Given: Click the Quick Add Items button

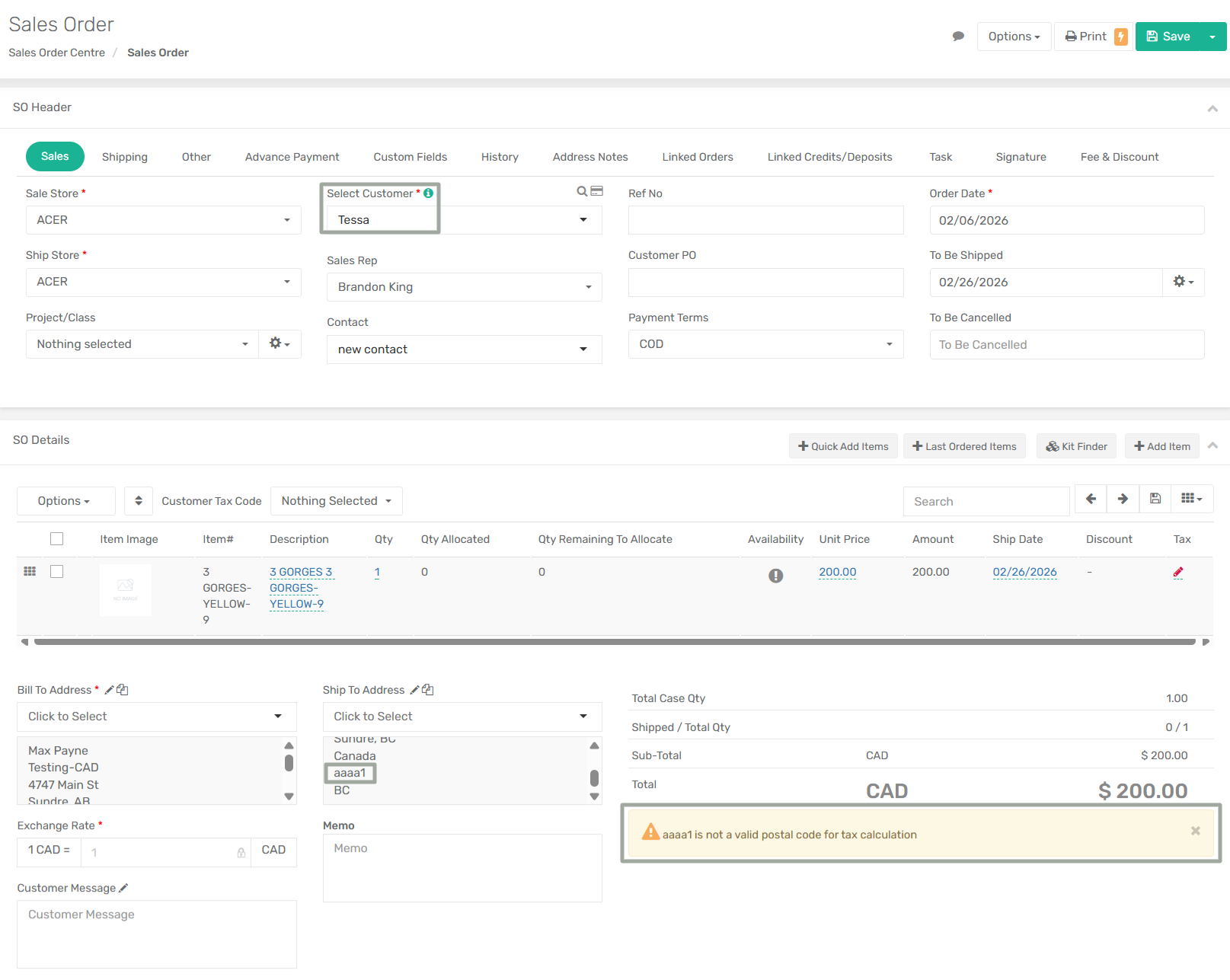Looking at the screenshot, I should click(x=843, y=446).
